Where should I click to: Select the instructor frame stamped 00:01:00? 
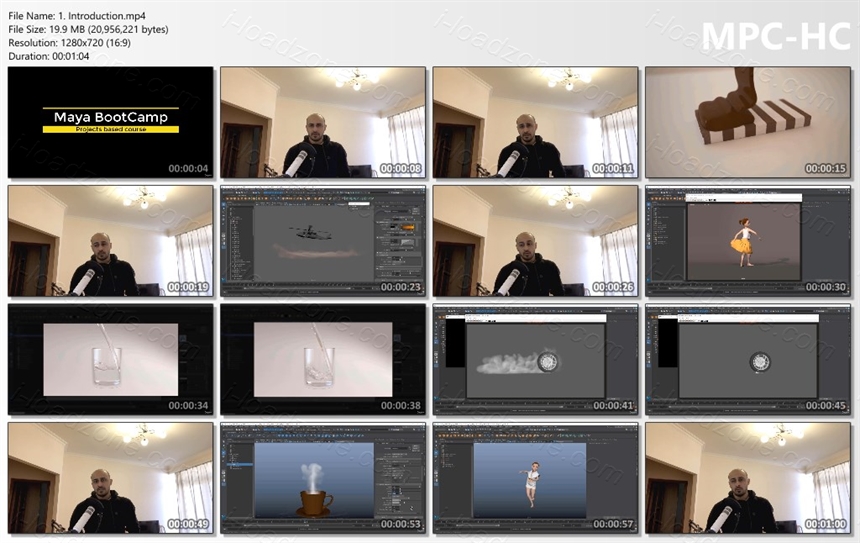(x=748, y=478)
